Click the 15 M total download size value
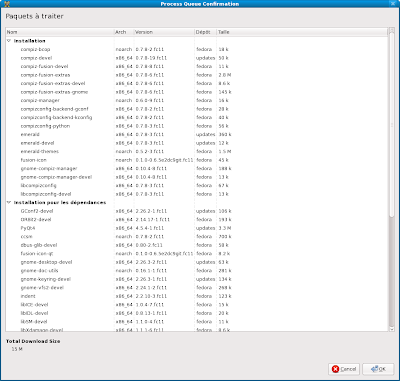The width and height of the screenshot is (400, 381). pyautogui.click(x=17, y=349)
